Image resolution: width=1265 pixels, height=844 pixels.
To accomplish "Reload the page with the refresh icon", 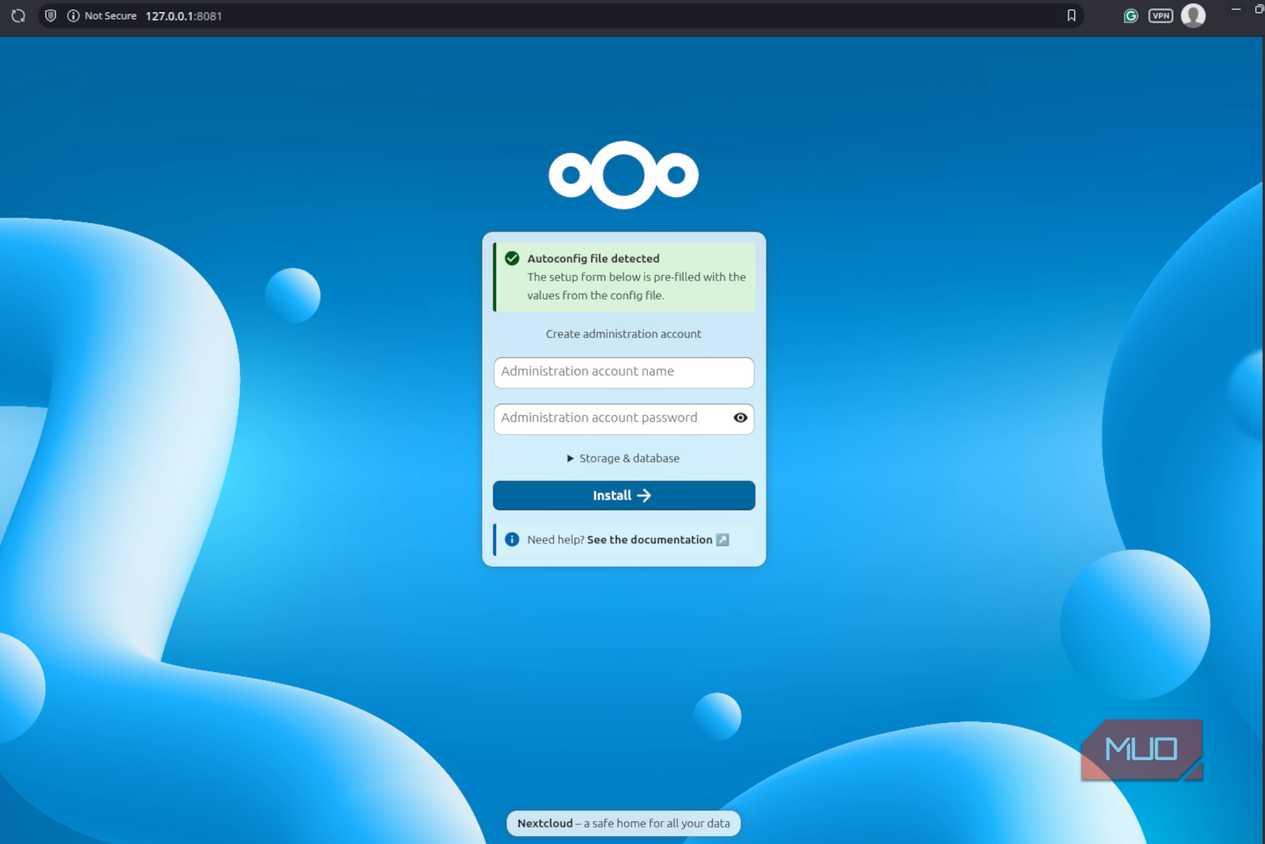I will pyautogui.click(x=18, y=16).
